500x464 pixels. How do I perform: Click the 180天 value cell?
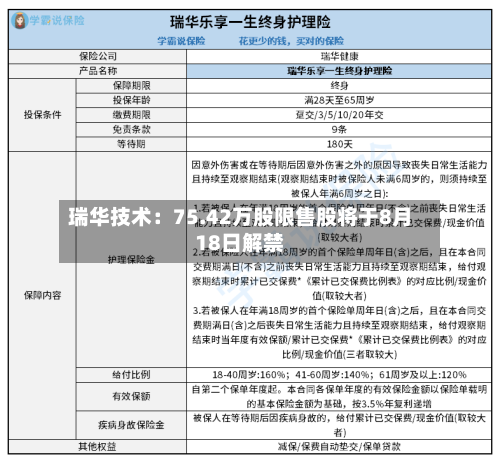(339, 144)
